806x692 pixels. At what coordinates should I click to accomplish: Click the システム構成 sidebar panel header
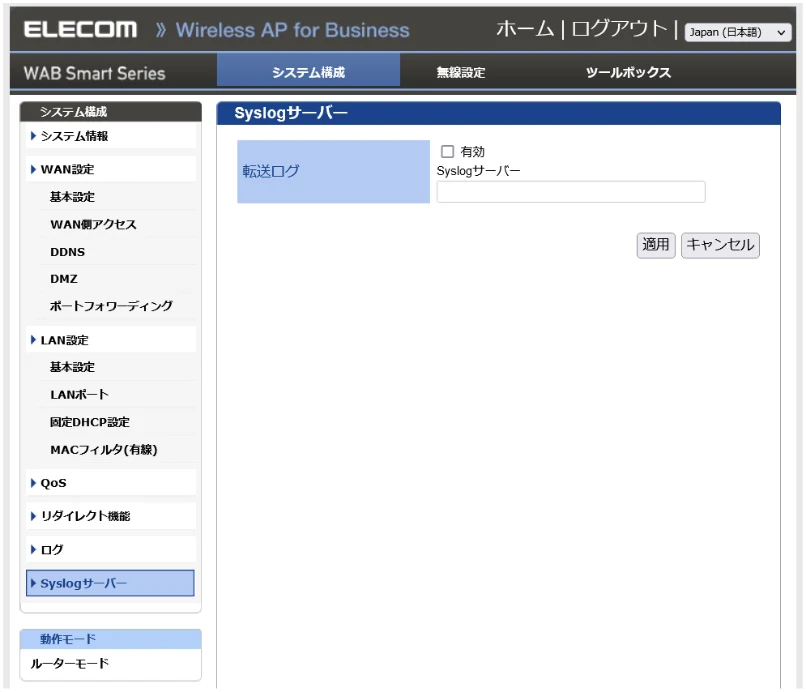pyautogui.click(x=111, y=112)
